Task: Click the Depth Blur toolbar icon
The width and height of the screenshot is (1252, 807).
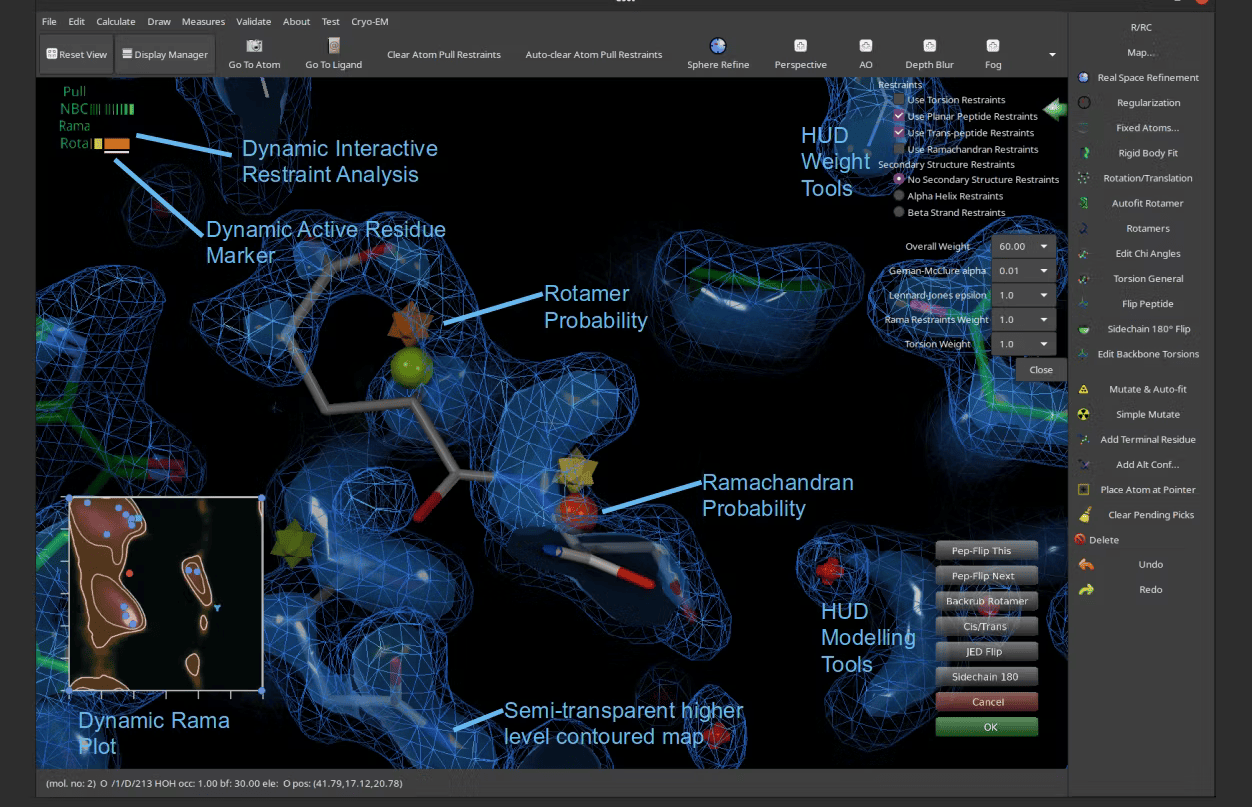Action: pyautogui.click(x=929, y=46)
